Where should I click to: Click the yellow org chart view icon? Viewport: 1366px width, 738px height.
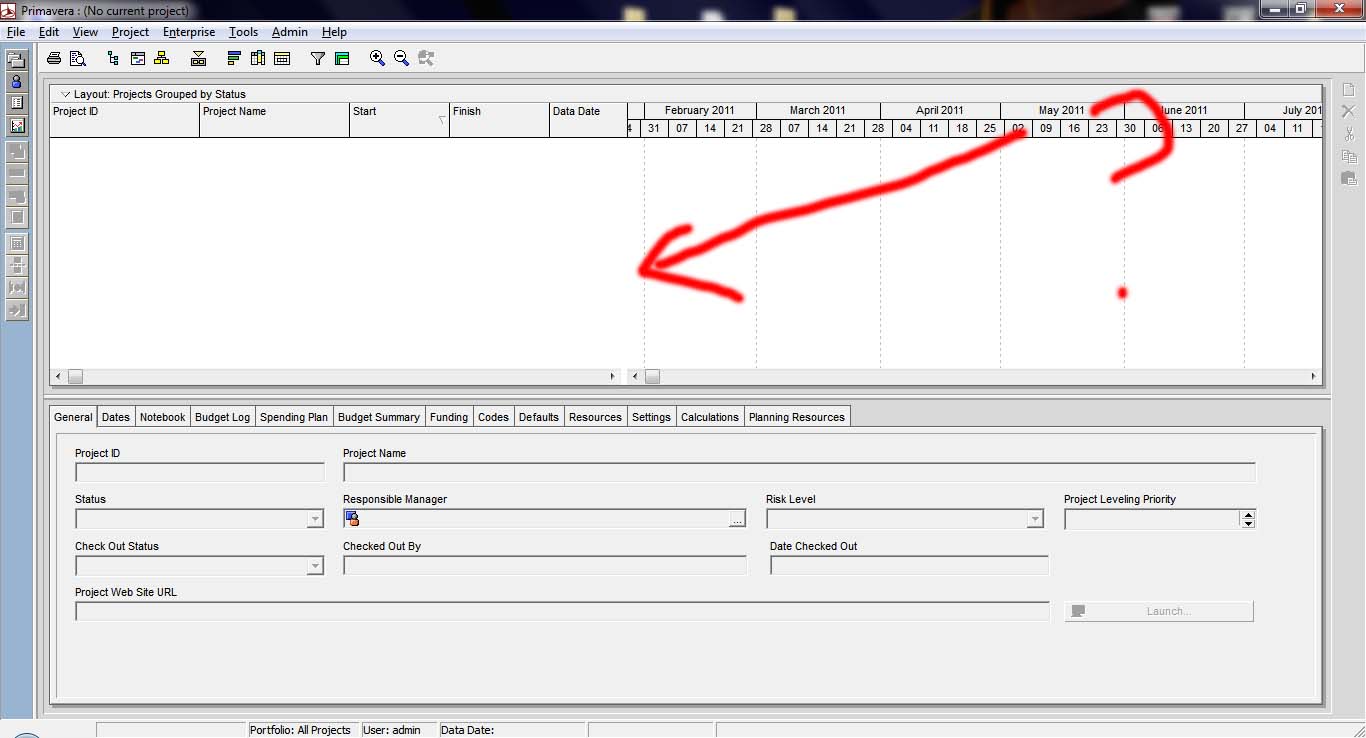coord(161,59)
